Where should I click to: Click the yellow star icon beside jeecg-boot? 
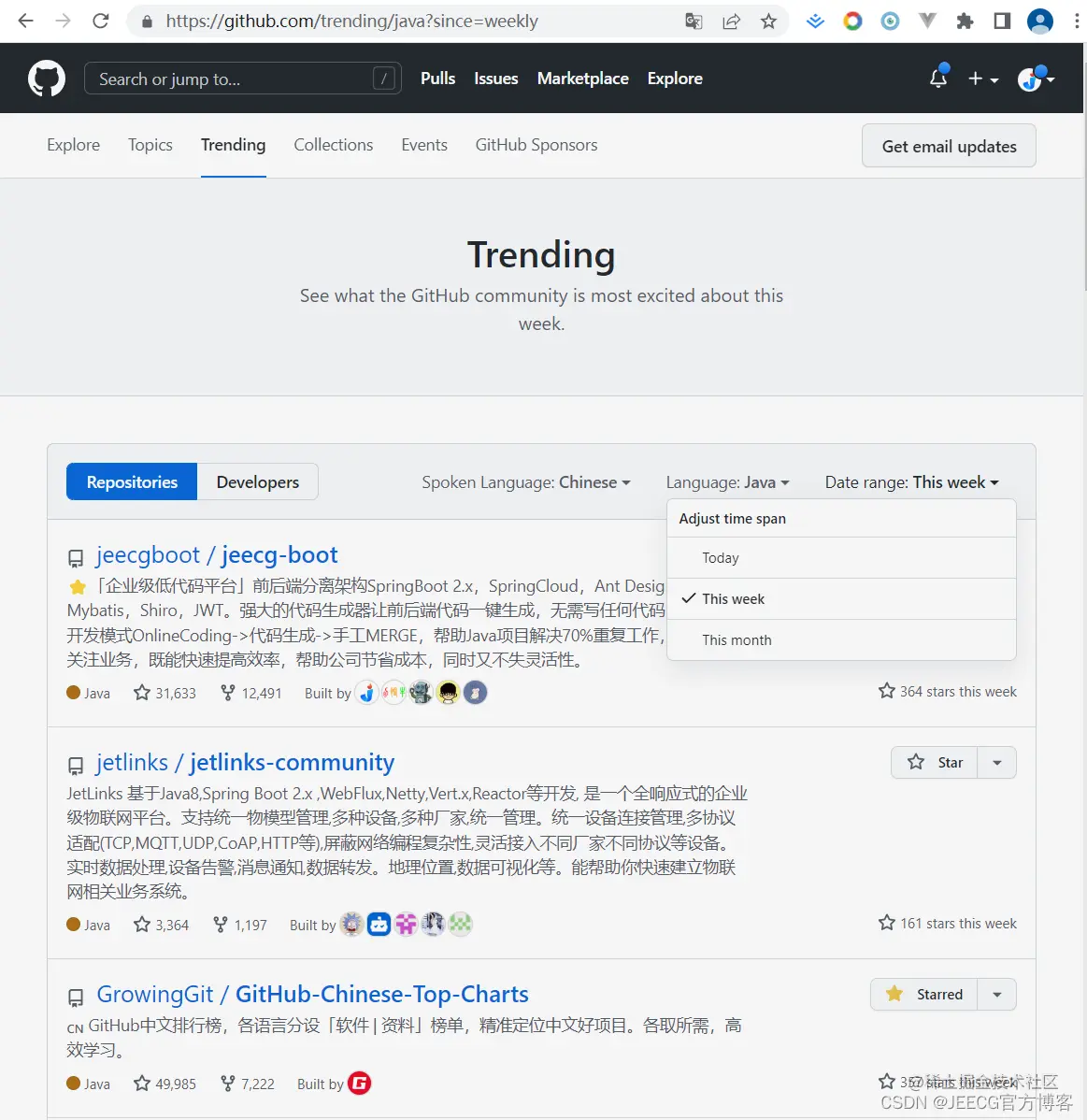tap(77, 587)
